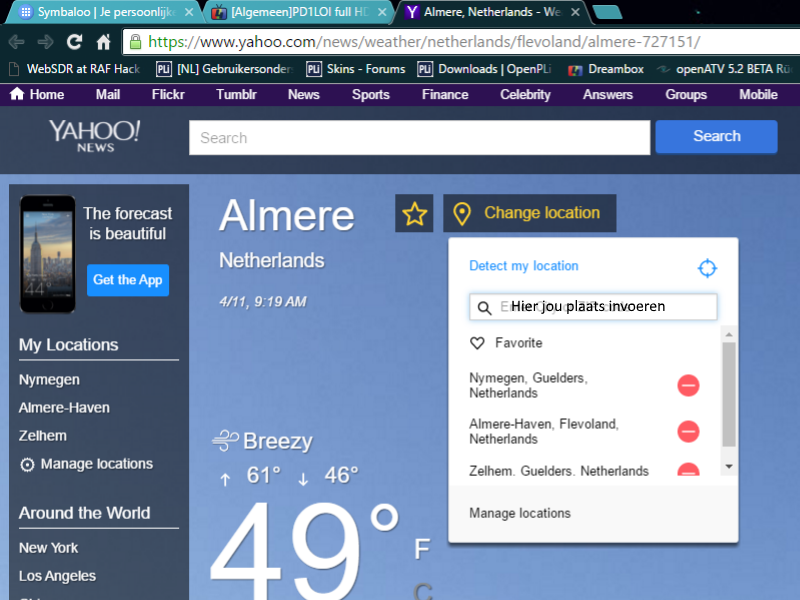This screenshot has height=600, width=800.
Task: Click the location list scrollbar thumb
Action: (729, 394)
